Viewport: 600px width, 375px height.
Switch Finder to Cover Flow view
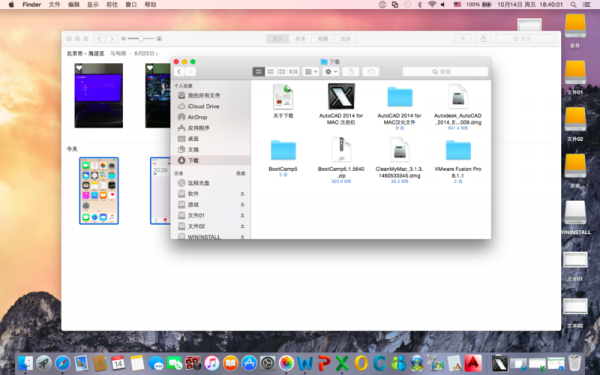click(x=293, y=72)
